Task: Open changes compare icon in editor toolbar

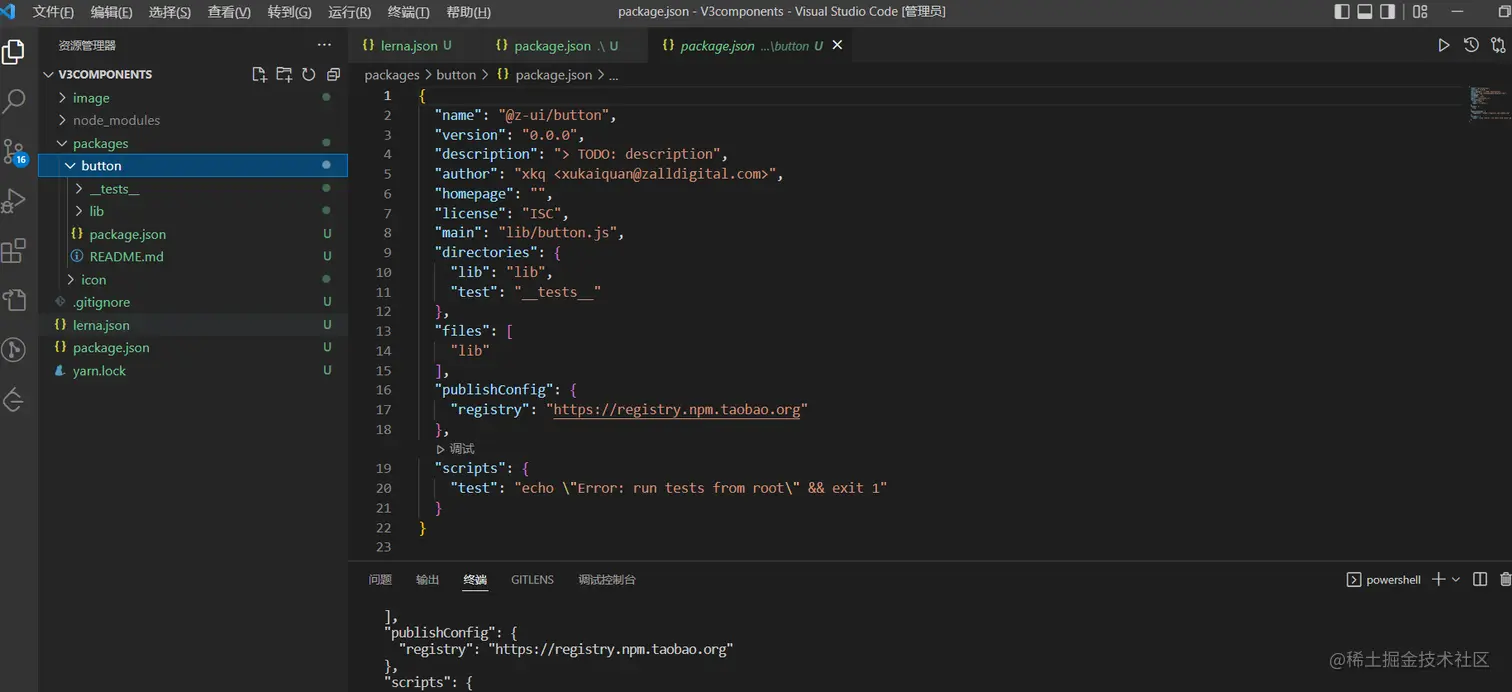Action: tap(1498, 45)
